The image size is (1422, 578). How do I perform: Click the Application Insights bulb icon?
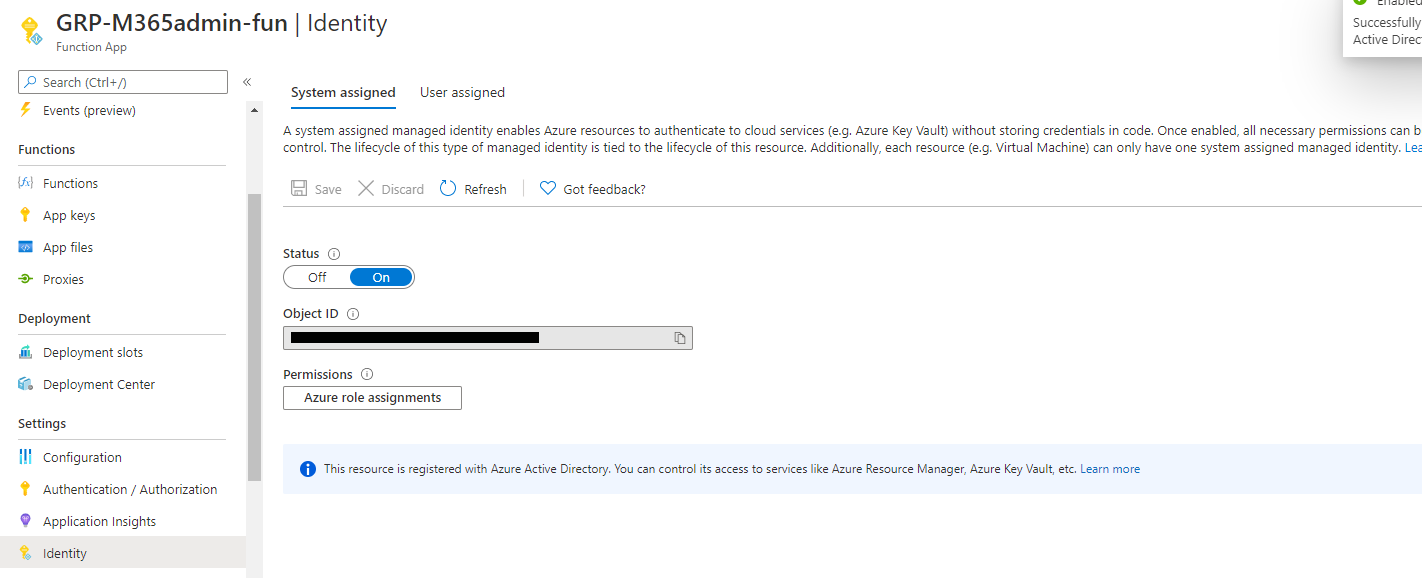26,521
